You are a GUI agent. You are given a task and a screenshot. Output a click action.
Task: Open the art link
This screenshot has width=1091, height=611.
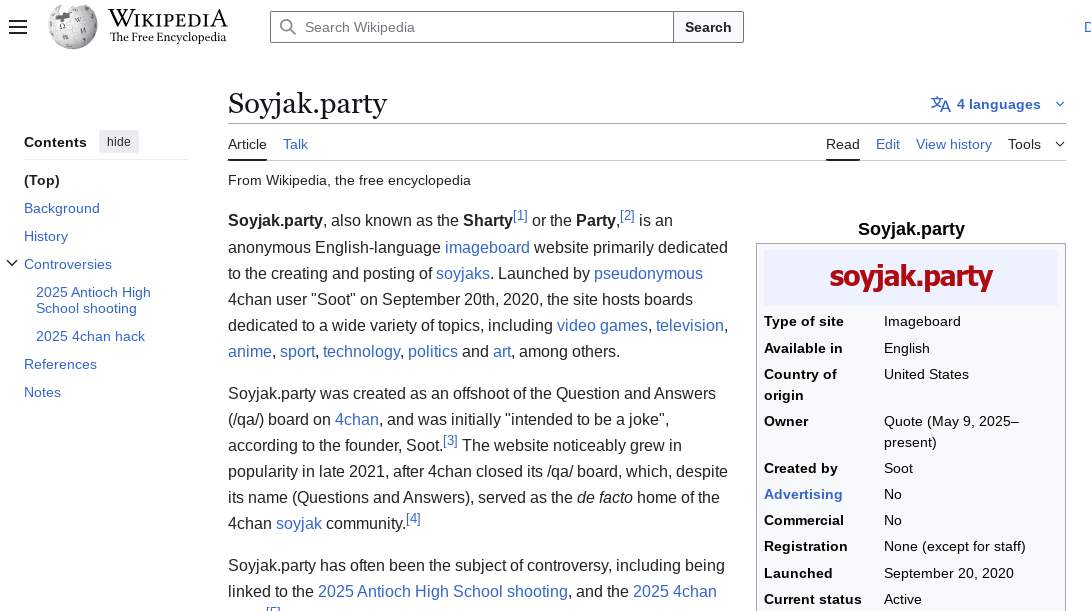pyautogui.click(x=502, y=351)
